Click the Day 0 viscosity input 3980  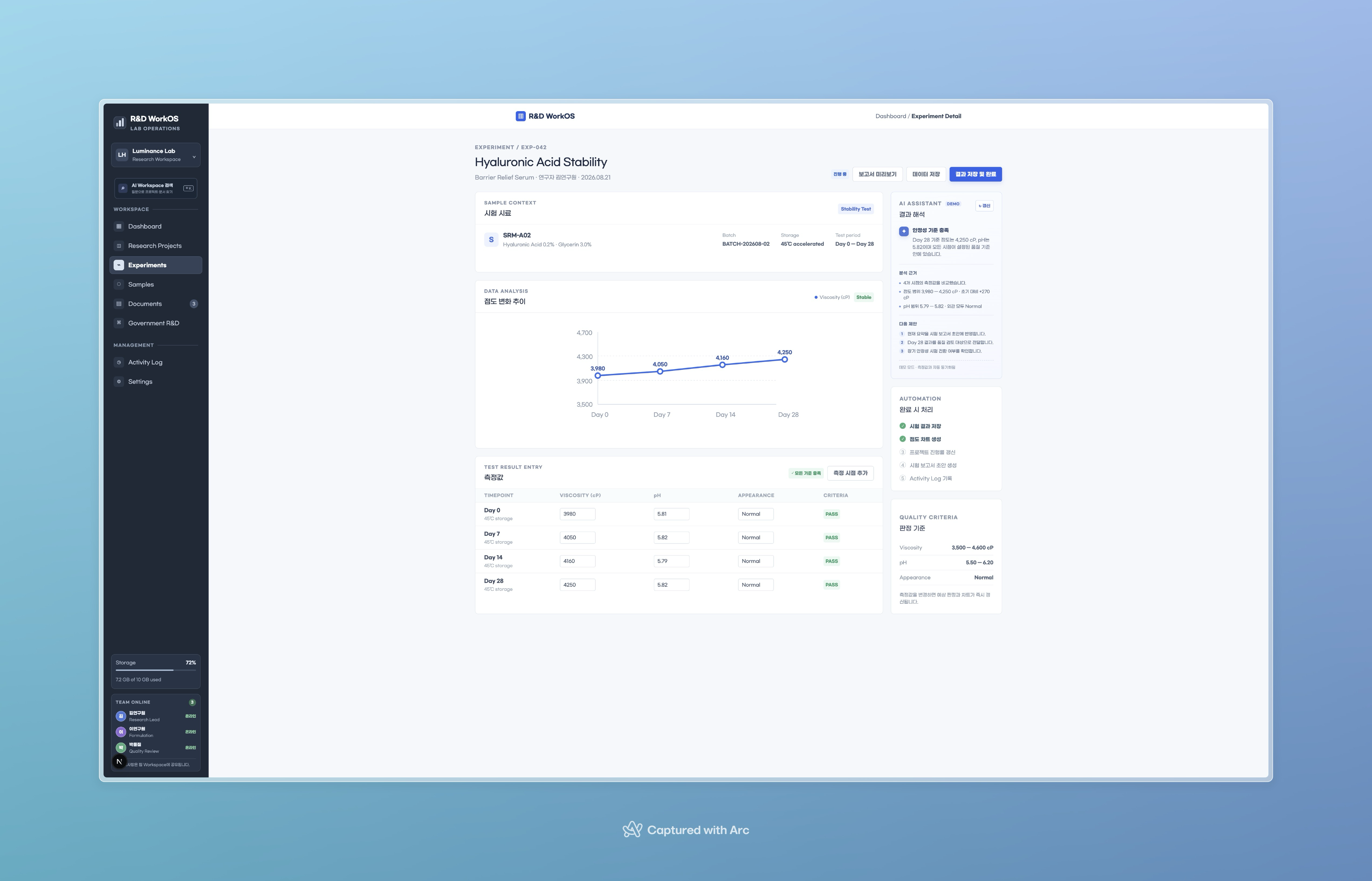[x=578, y=514]
